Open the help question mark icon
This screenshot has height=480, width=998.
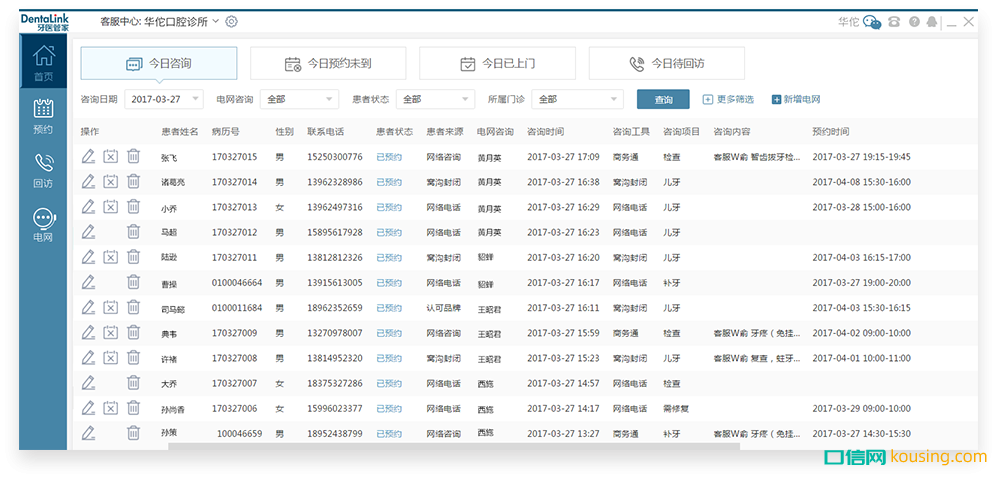tap(914, 22)
